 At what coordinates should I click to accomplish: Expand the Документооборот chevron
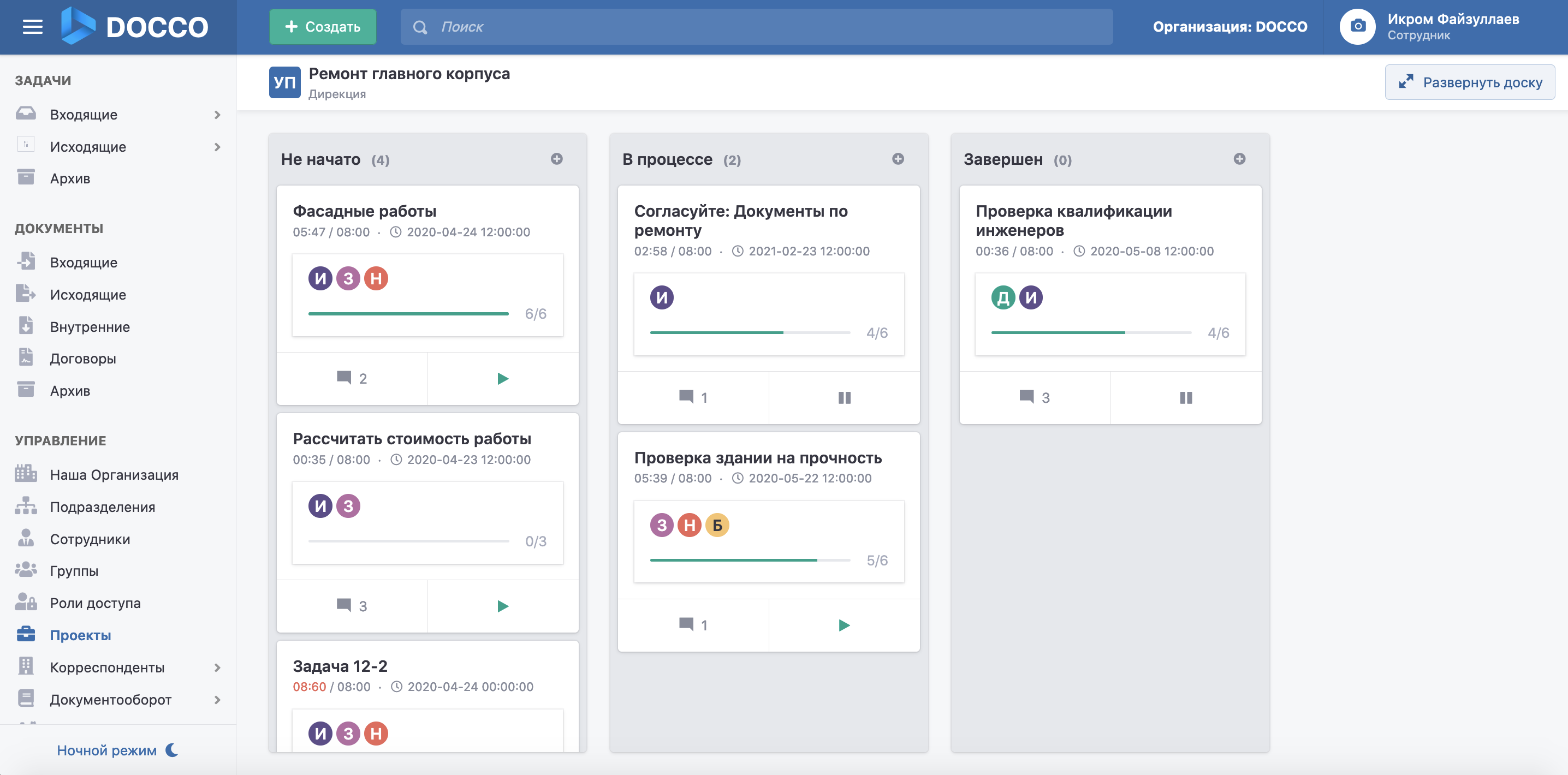coord(217,700)
